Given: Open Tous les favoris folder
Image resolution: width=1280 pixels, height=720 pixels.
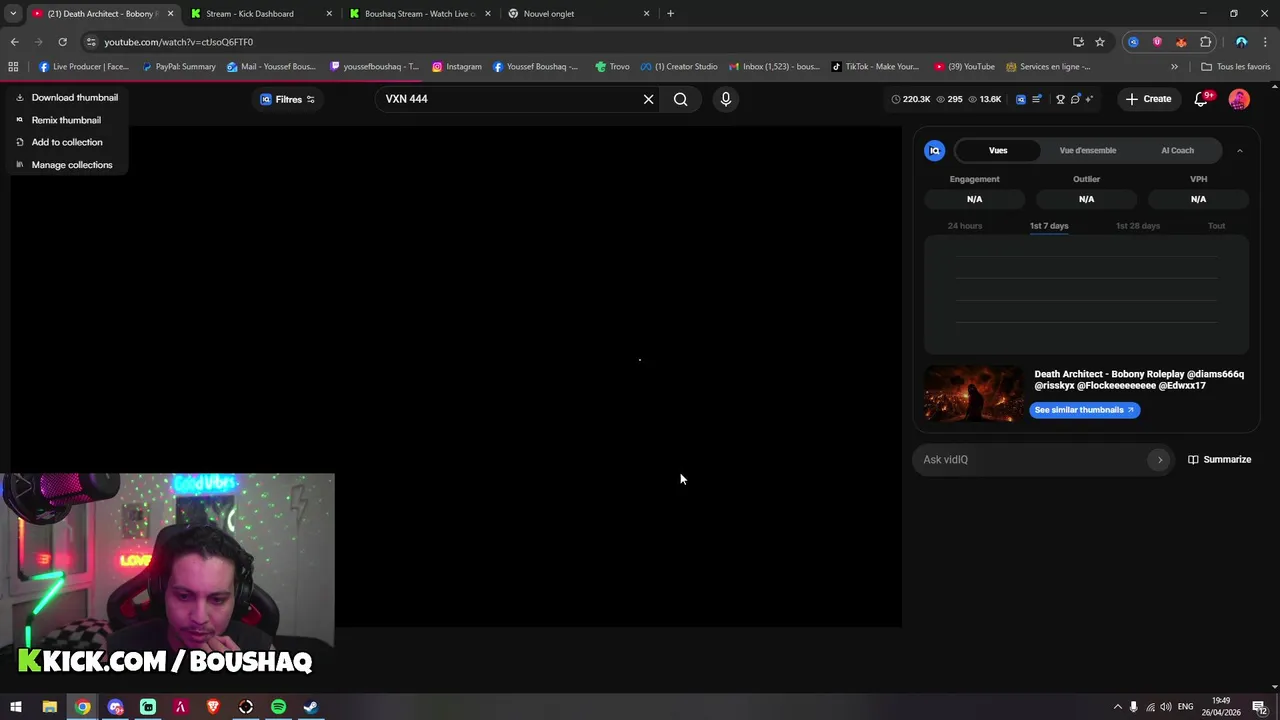Looking at the screenshot, I should pos(1235,67).
